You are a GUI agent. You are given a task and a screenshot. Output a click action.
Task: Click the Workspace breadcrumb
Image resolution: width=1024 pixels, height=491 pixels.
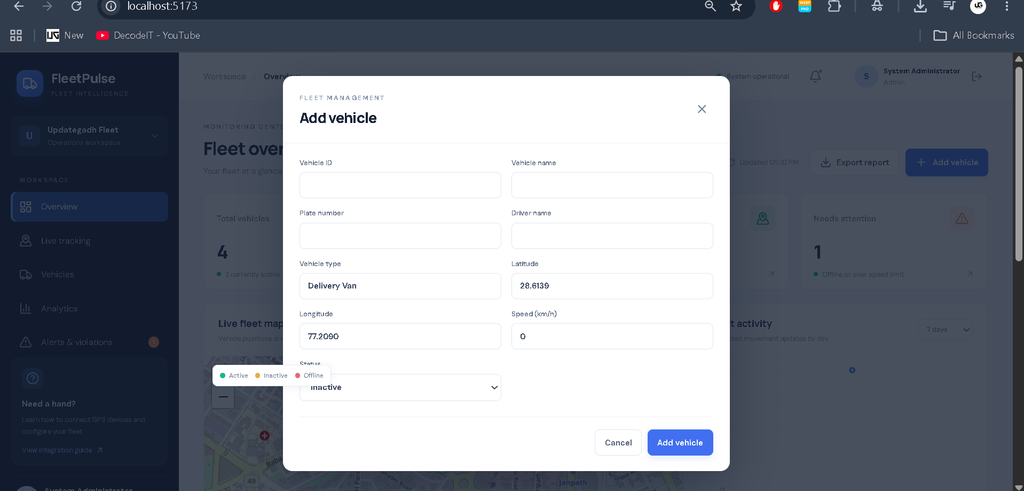(x=224, y=76)
